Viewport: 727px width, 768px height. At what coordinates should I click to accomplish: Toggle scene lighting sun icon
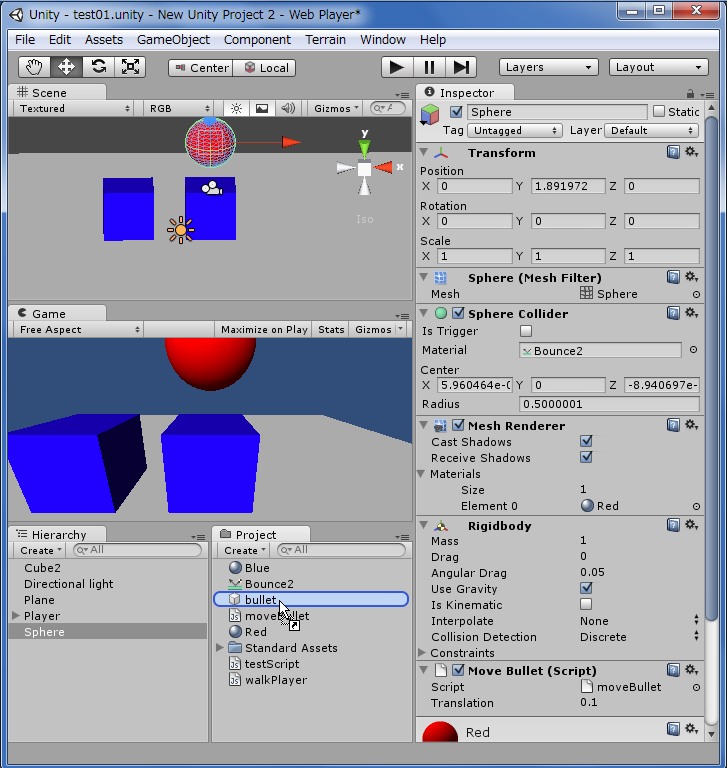coord(236,108)
